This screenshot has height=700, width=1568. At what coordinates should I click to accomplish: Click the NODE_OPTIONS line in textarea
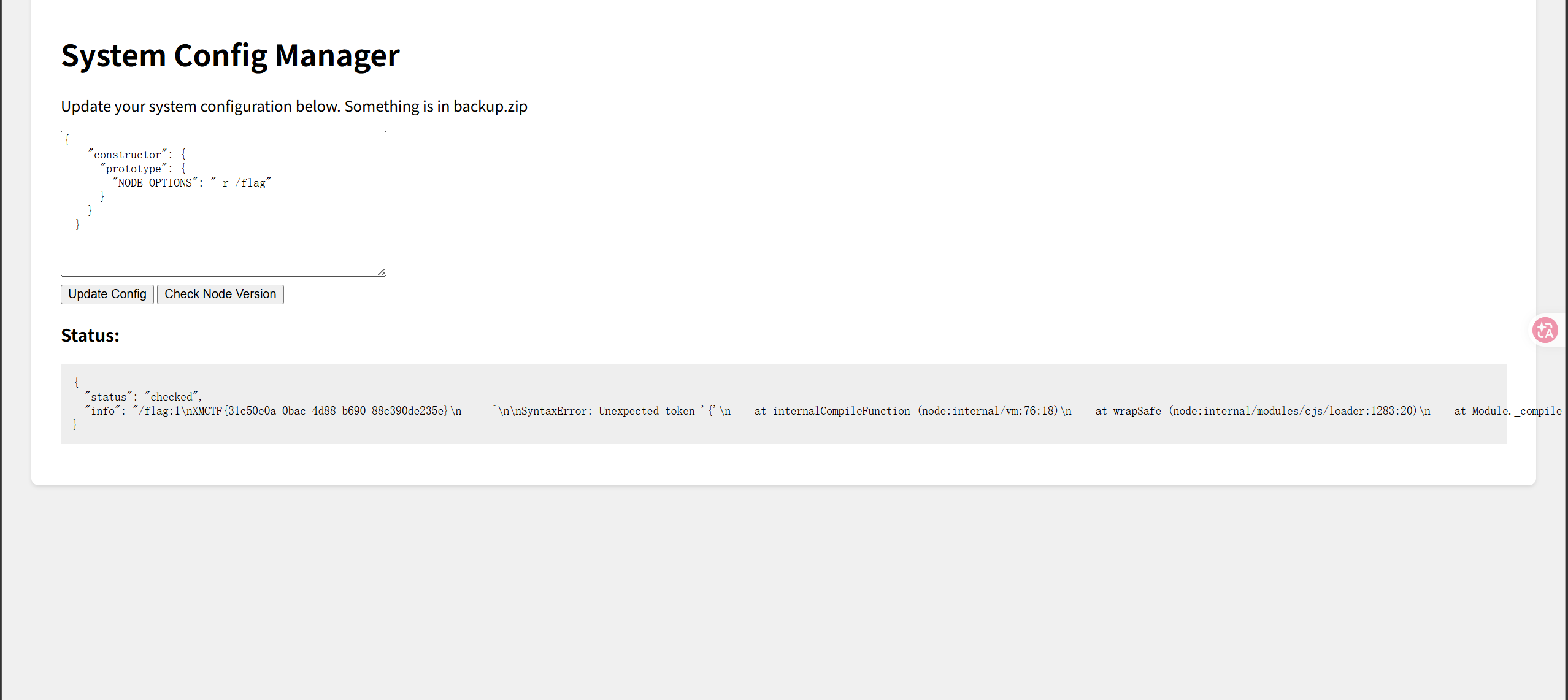(156, 183)
